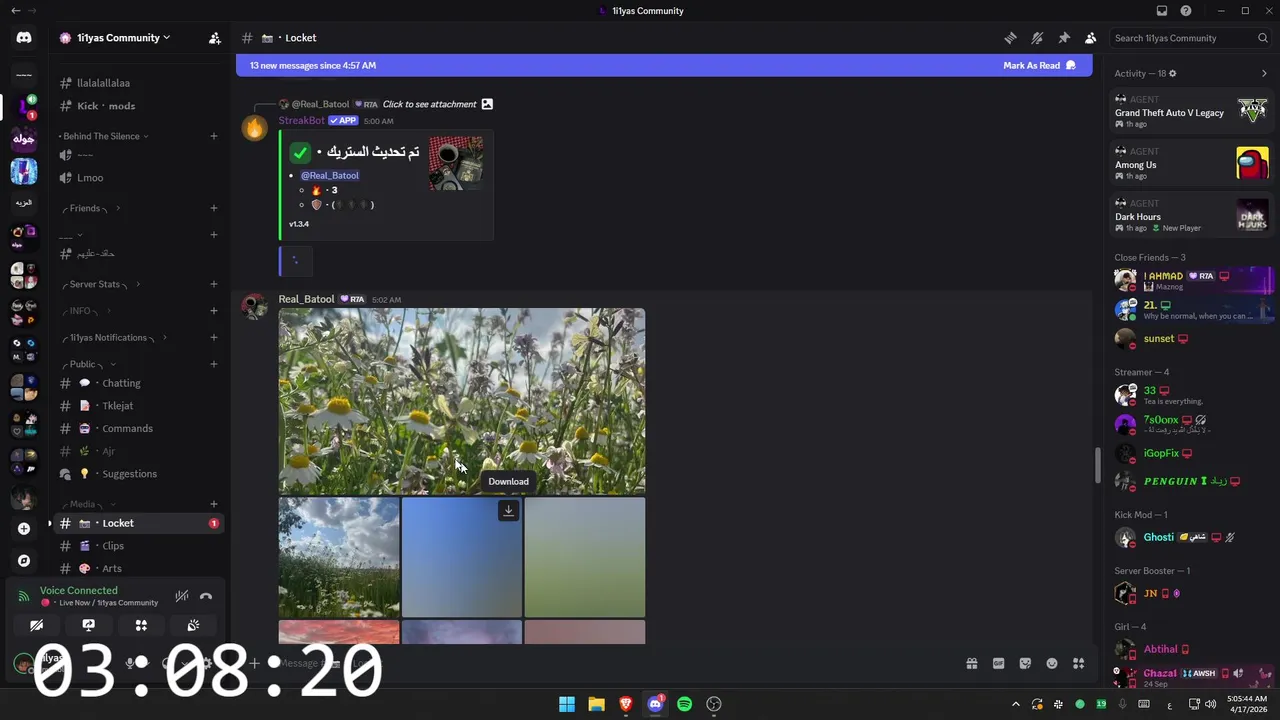Open the Inbox icon in title bar
The height and width of the screenshot is (720, 1280).
(x=1162, y=11)
